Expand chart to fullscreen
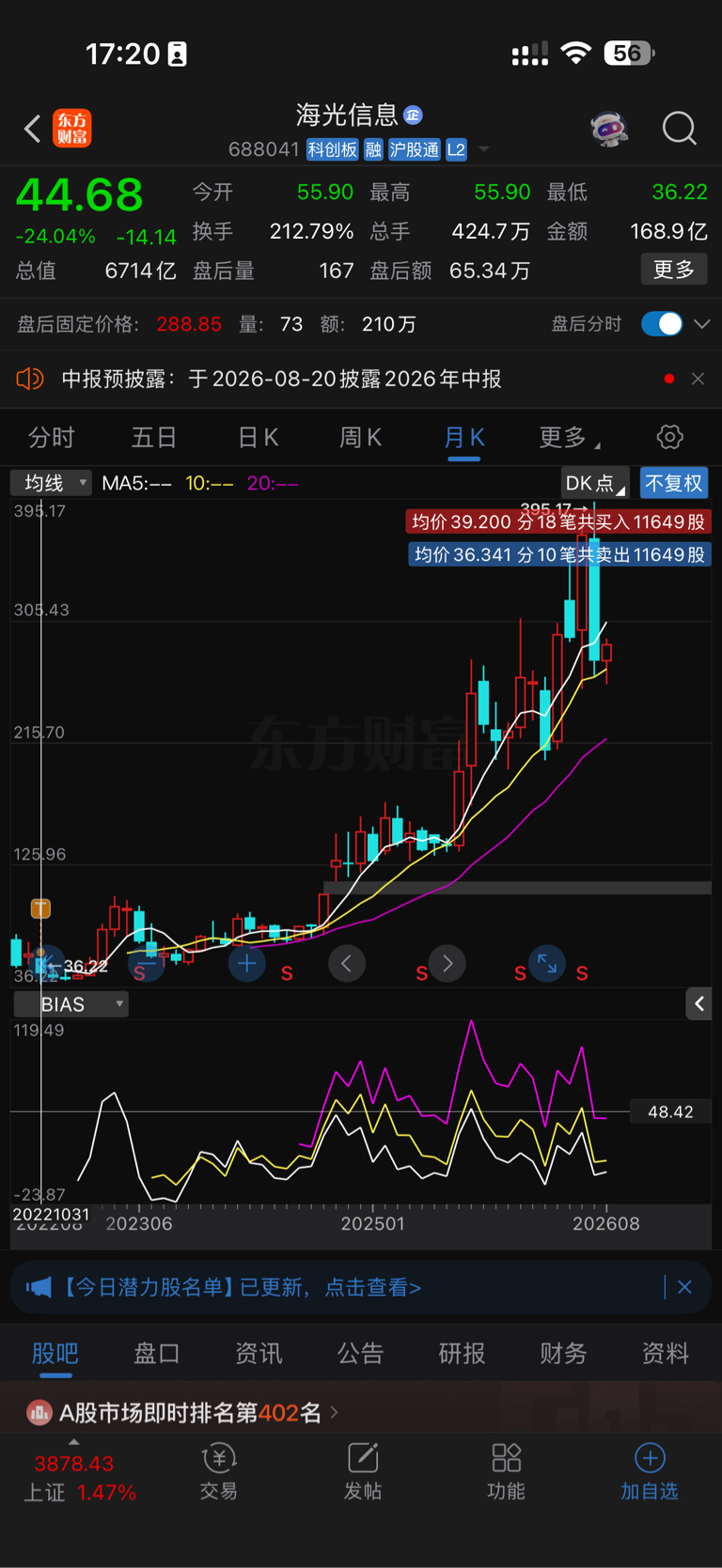 pyautogui.click(x=547, y=964)
